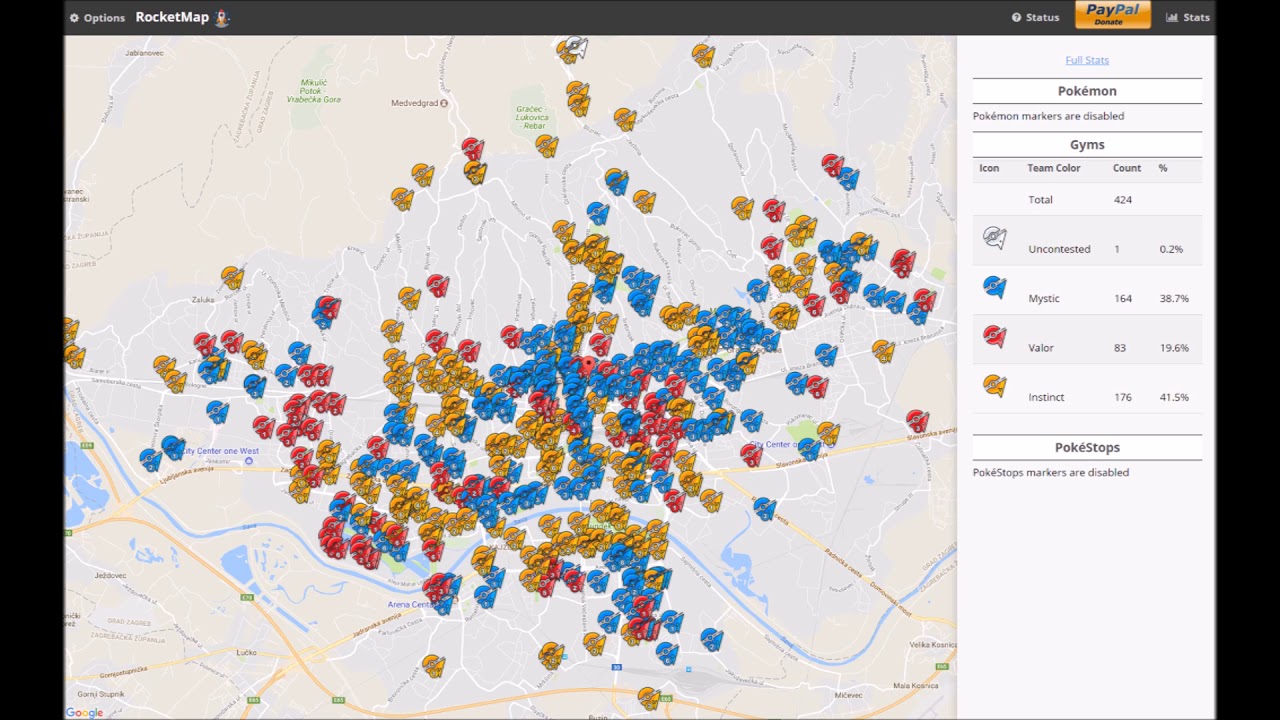The width and height of the screenshot is (1280, 720).
Task: Select the Valor gym marker below Medvedgrad label
Action: pyautogui.click(x=472, y=150)
